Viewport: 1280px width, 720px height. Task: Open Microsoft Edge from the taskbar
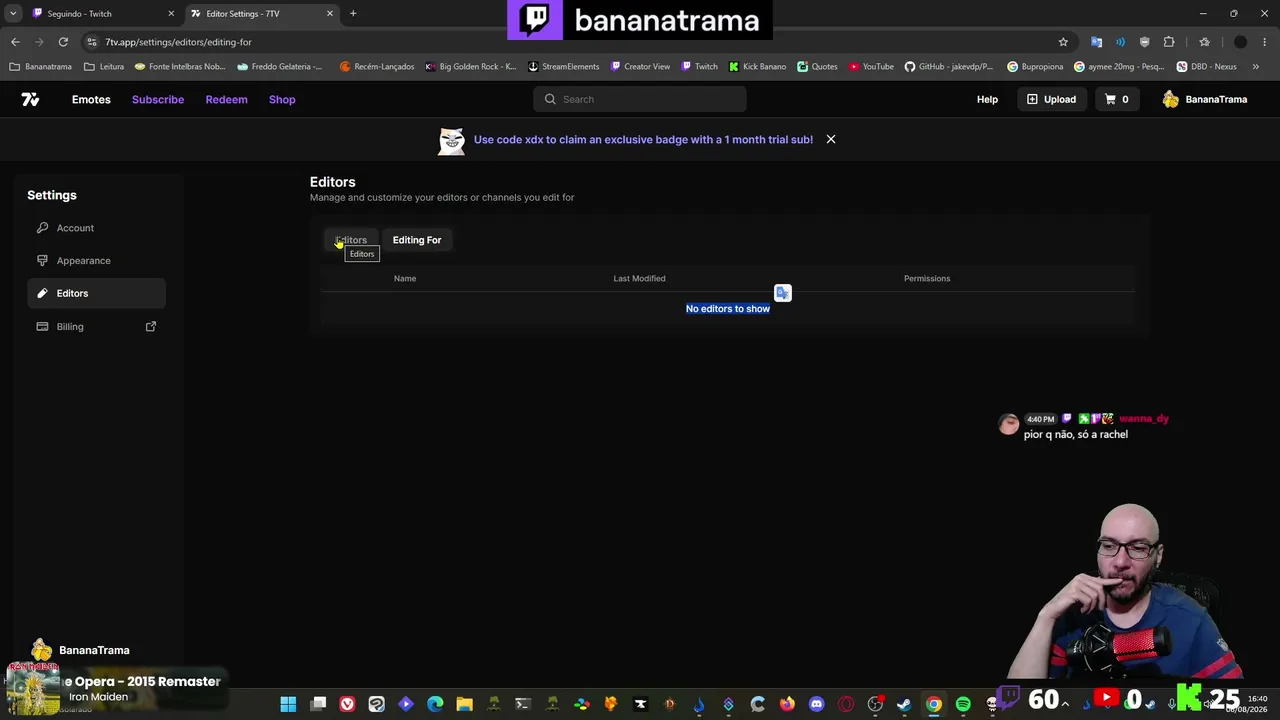click(x=435, y=704)
